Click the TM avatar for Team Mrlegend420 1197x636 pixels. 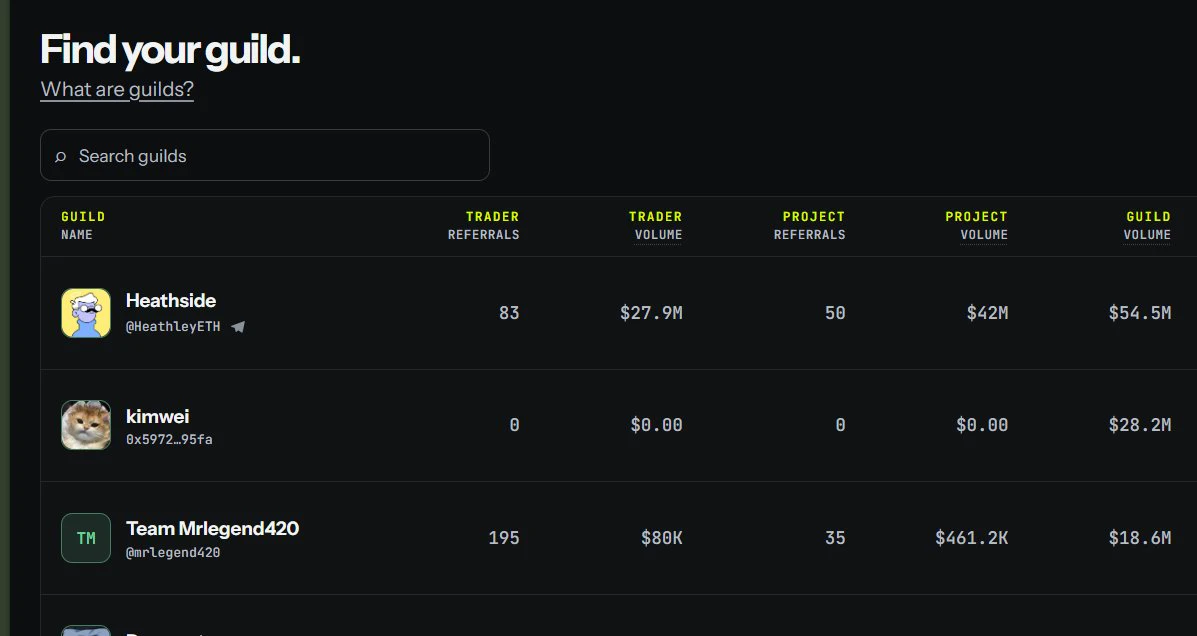click(86, 538)
